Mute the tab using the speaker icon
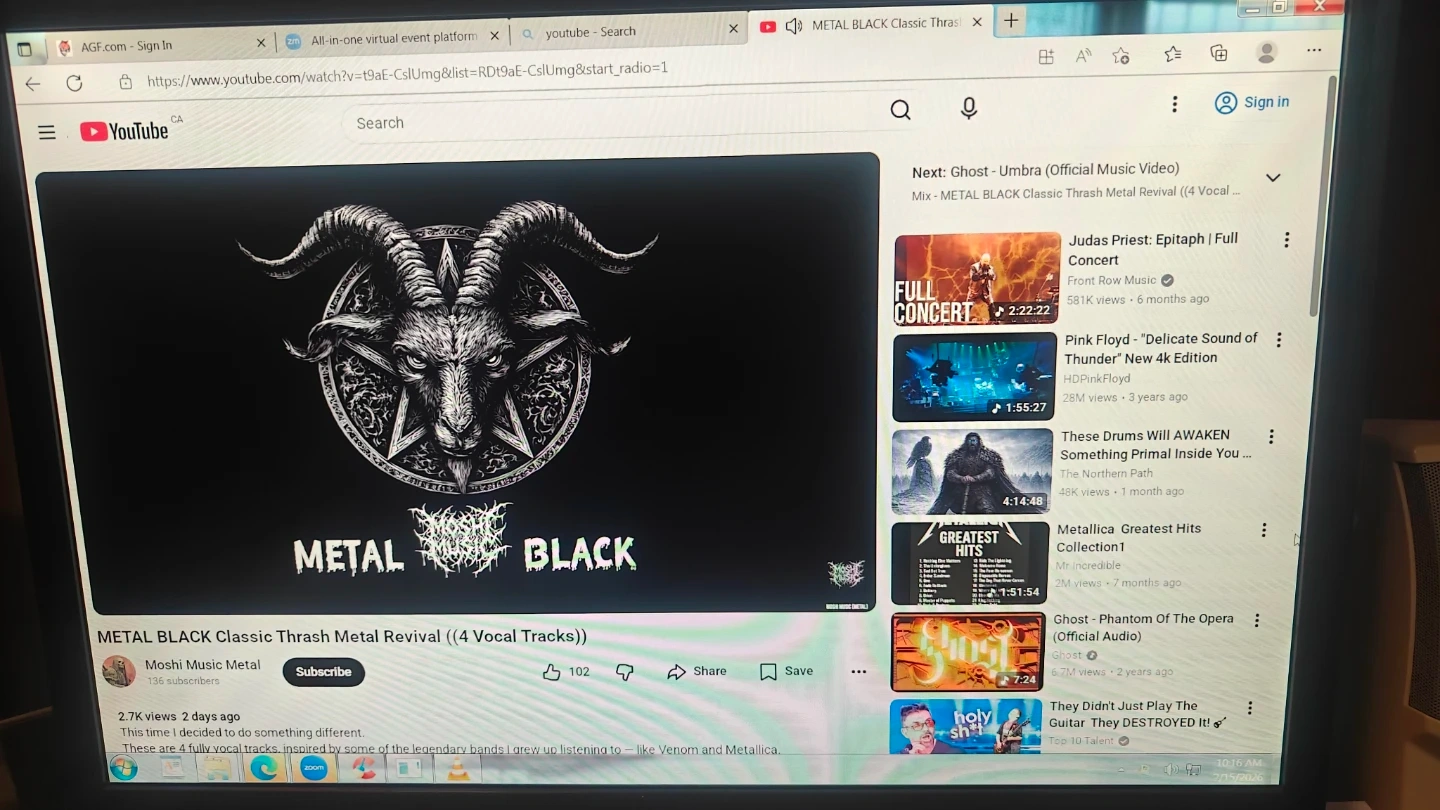Image resolution: width=1440 pixels, height=810 pixels. (794, 26)
